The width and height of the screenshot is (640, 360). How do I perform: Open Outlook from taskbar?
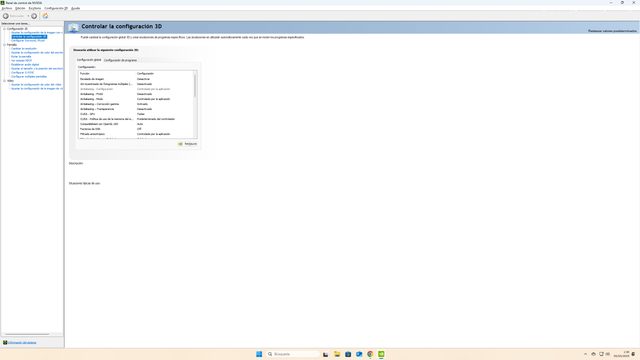[x=359, y=354]
